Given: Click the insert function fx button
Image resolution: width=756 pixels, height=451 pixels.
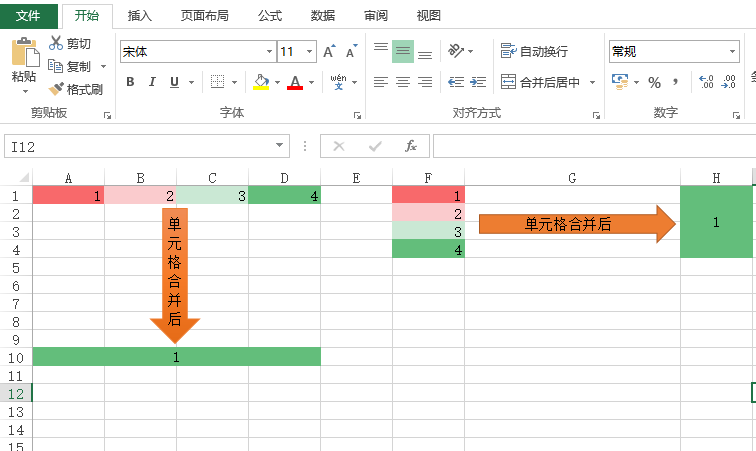Looking at the screenshot, I should coord(411,146).
